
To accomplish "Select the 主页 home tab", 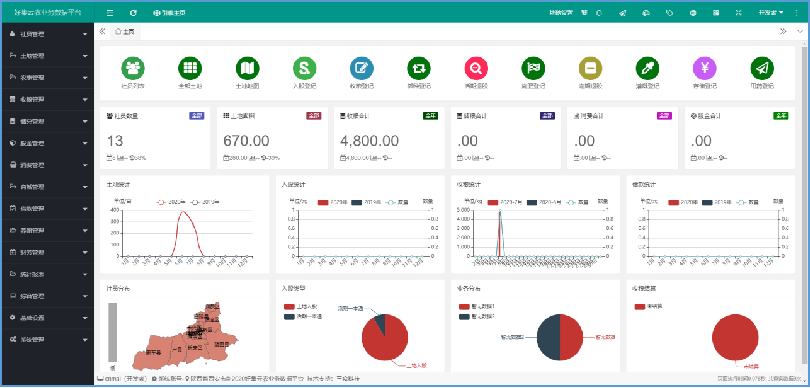I will point(126,32).
